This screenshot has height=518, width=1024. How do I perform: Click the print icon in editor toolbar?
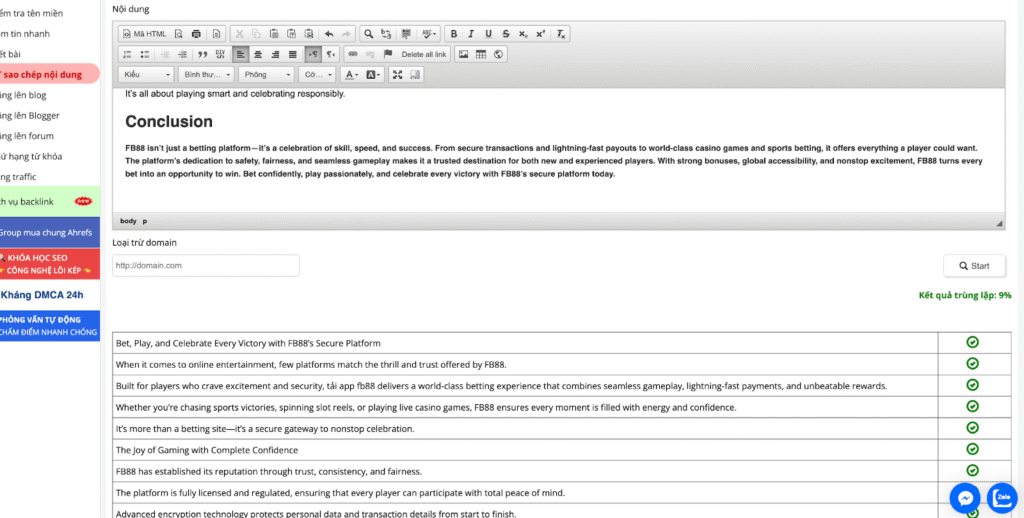click(196, 33)
